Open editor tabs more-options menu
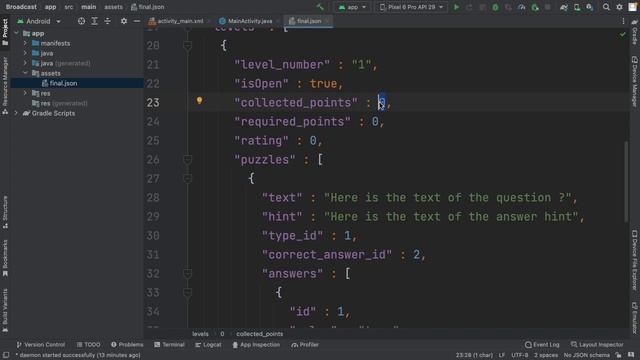 [x=623, y=21]
